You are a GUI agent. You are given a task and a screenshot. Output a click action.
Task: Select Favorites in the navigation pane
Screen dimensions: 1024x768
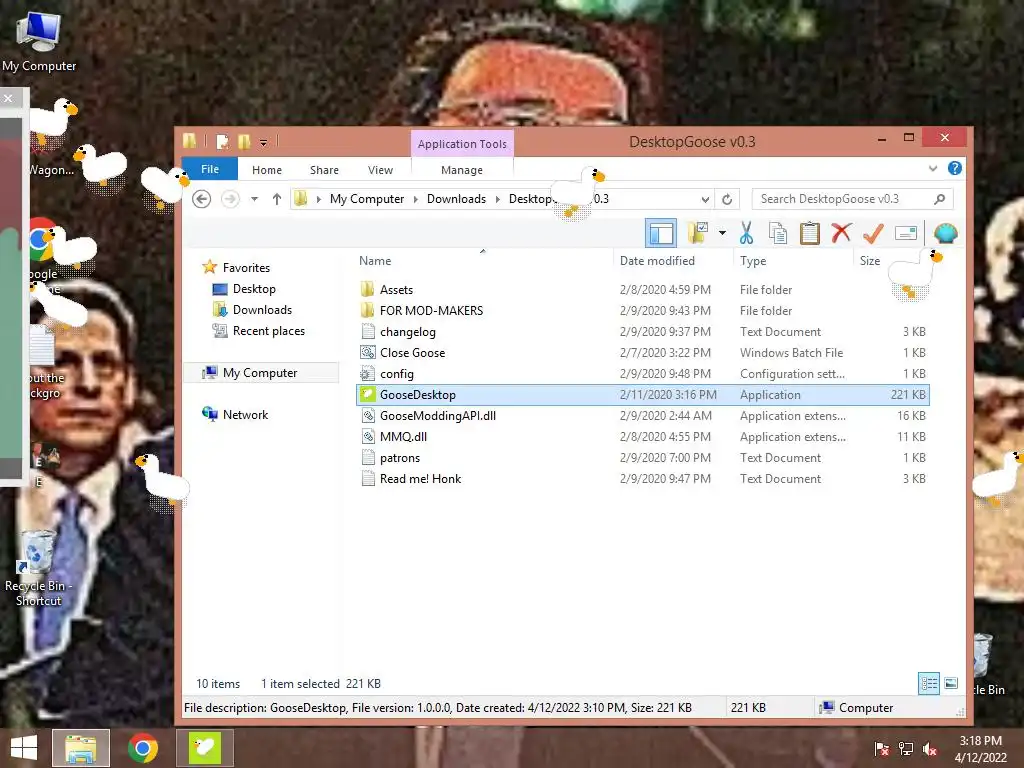click(x=246, y=268)
